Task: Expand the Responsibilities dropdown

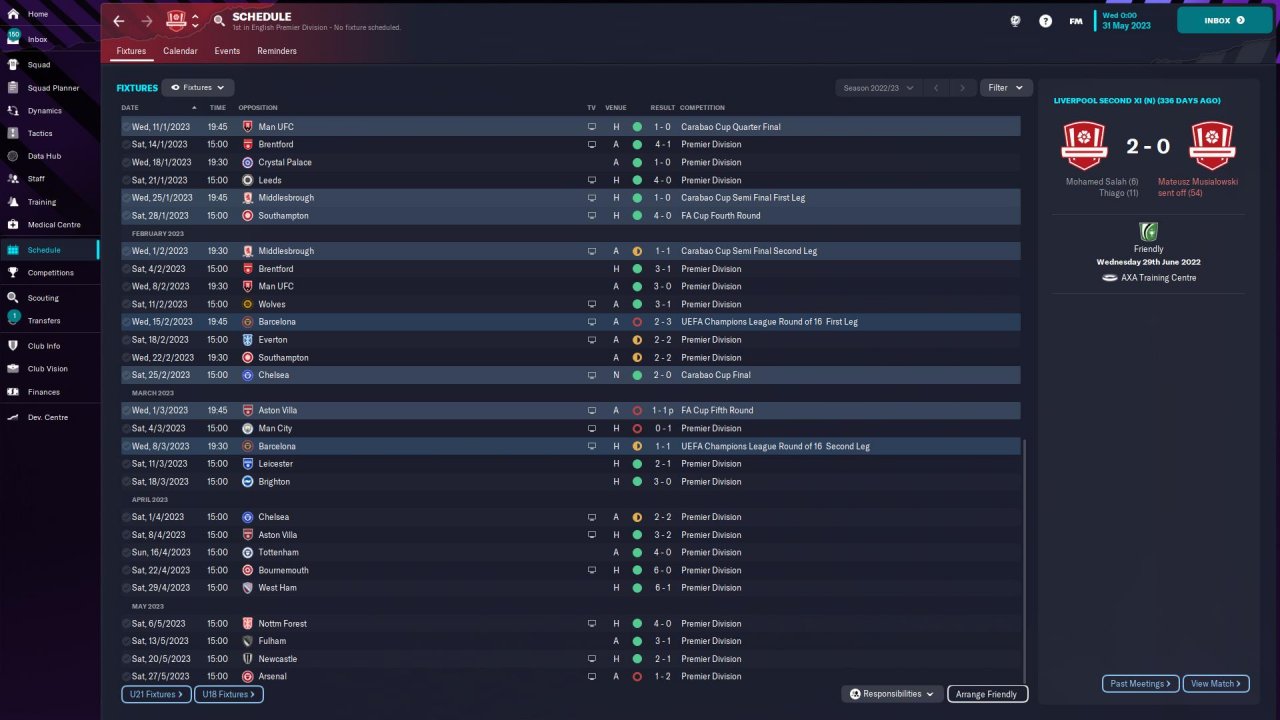Action: tap(892, 694)
